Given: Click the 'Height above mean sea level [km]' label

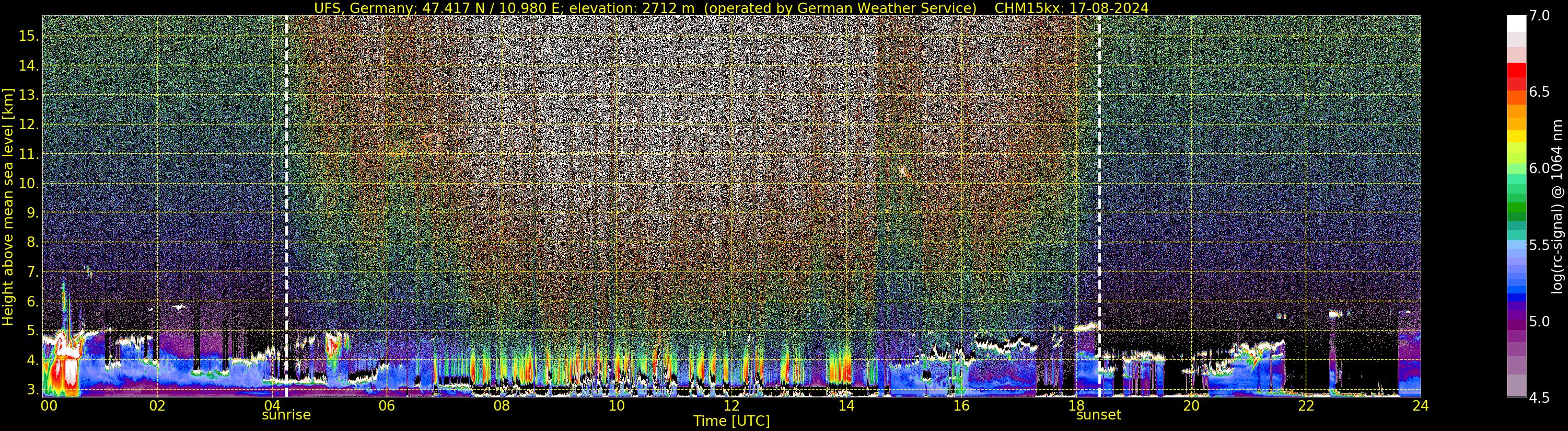Looking at the screenshot, I should [8, 207].
